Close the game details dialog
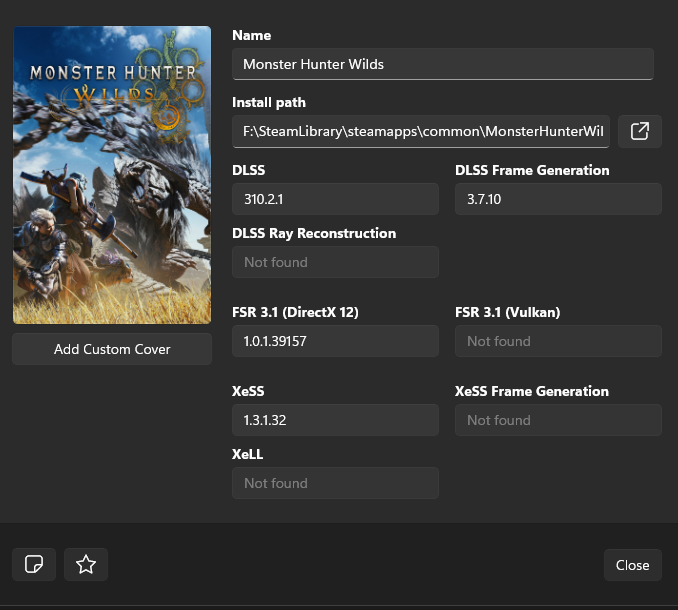This screenshot has height=610, width=678. [633, 565]
